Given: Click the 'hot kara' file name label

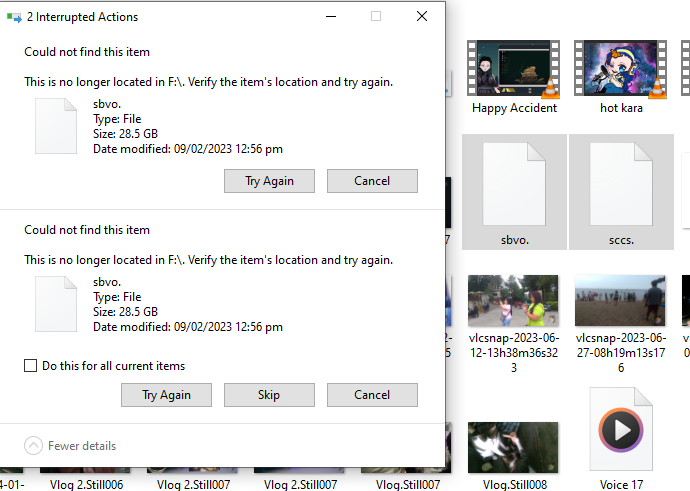Looking at the screenshot, I should point(621,108).
